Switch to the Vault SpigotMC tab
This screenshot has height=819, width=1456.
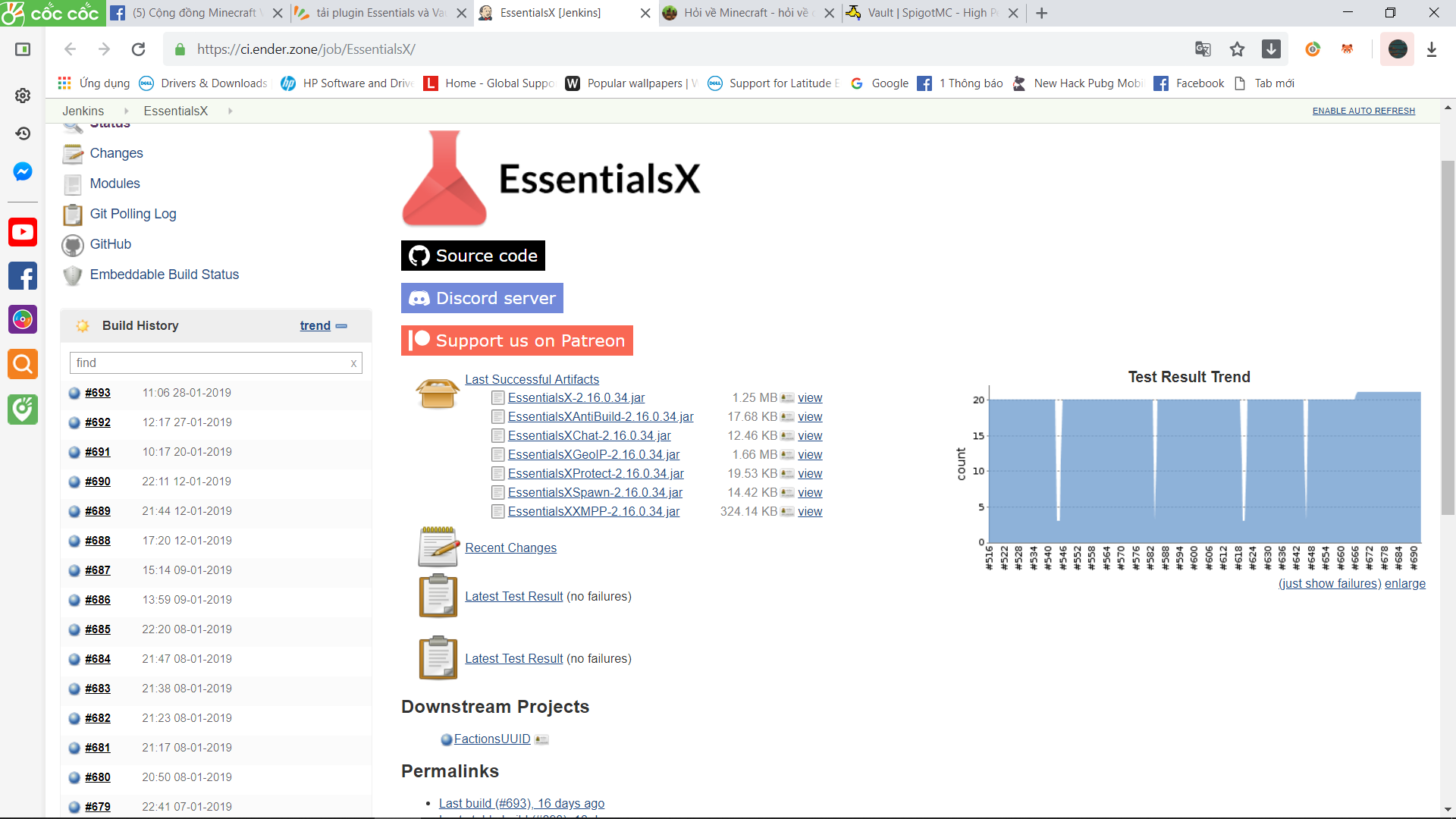926,13
